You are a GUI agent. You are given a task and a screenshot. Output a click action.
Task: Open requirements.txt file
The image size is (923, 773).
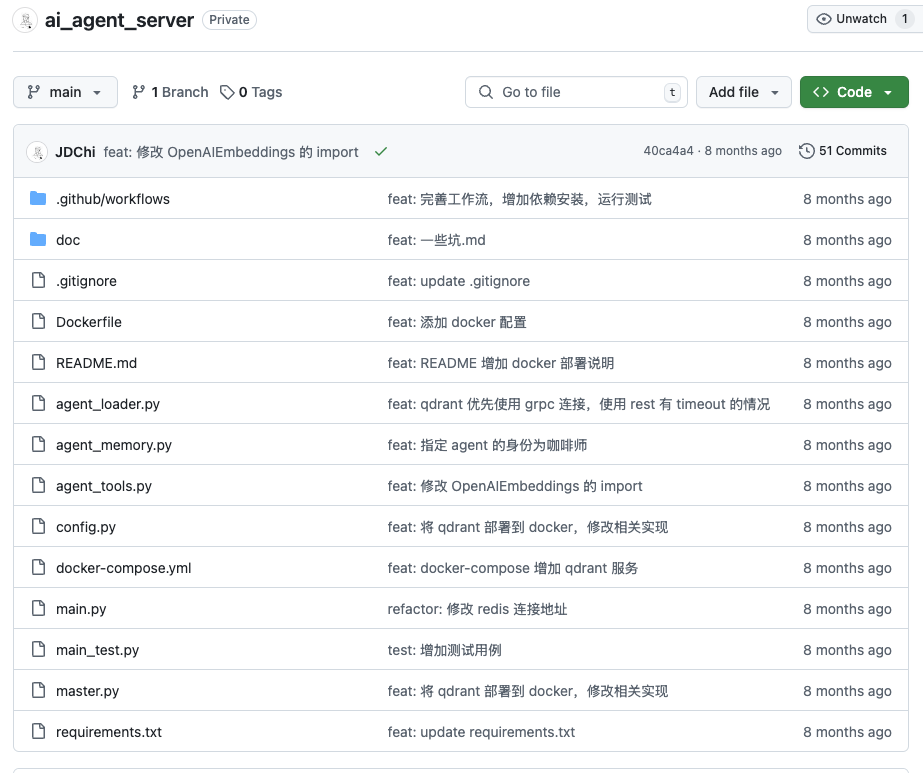108,732
